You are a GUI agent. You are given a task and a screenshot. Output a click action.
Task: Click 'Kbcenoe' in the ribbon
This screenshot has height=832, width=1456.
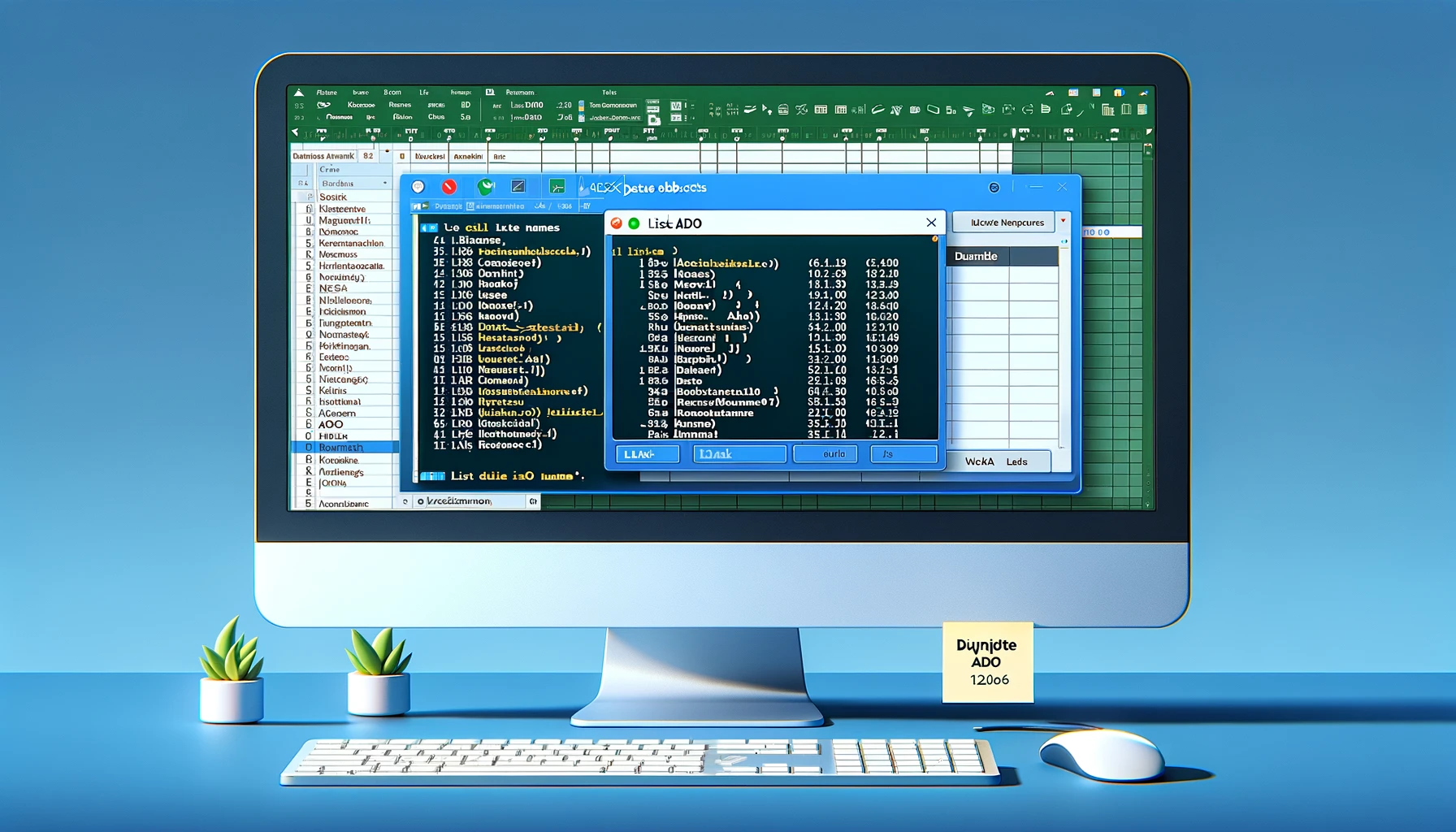pyautogui.click(x=362, y=105)
